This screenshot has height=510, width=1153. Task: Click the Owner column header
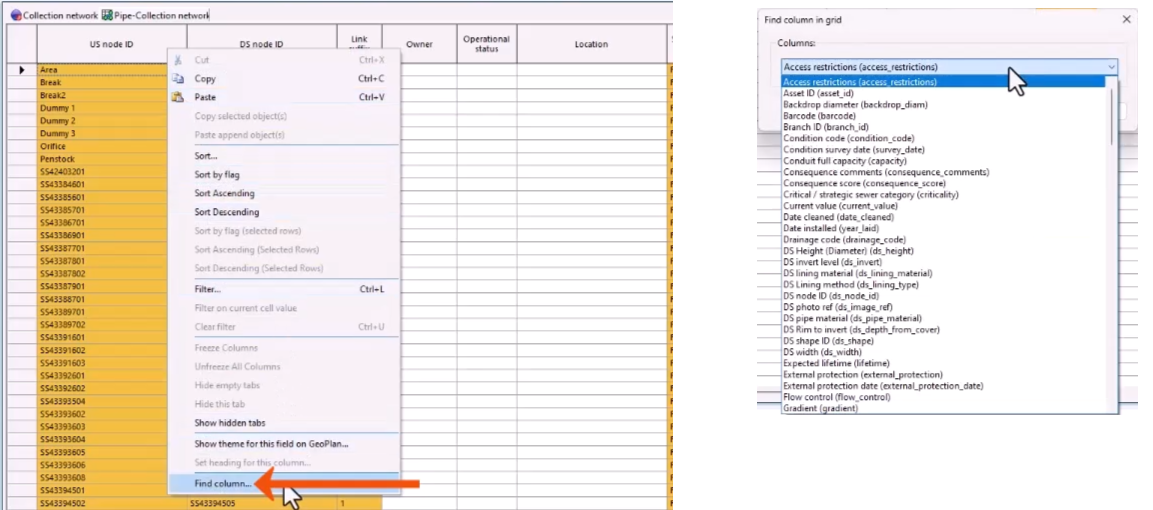click(419, 44)
